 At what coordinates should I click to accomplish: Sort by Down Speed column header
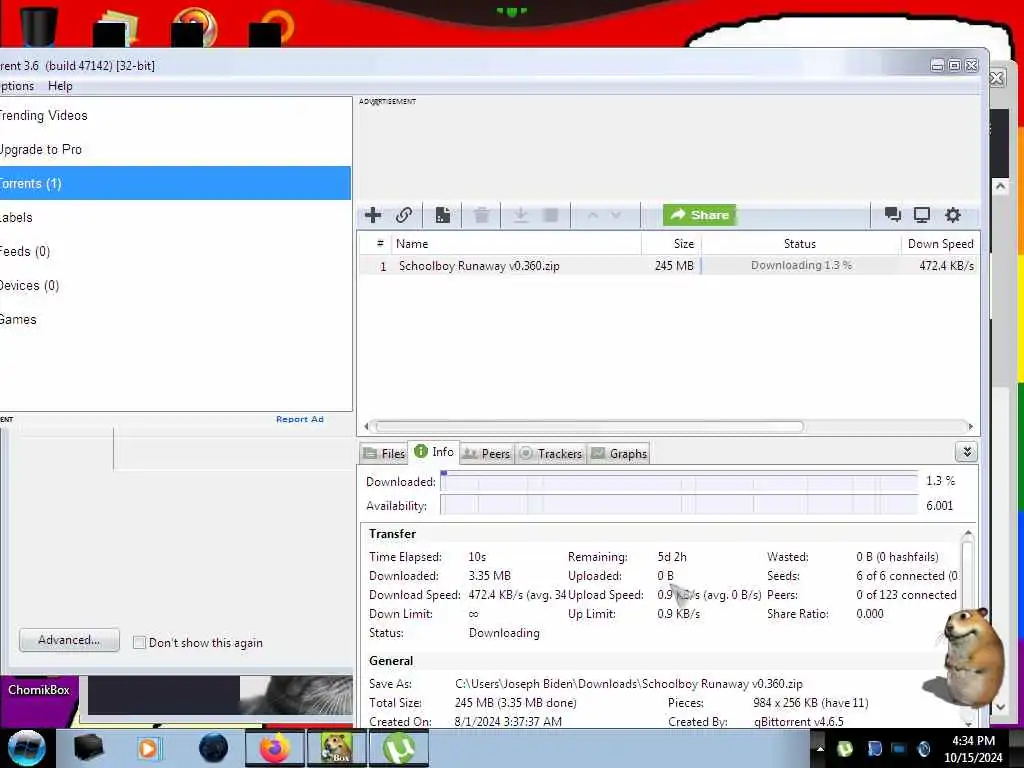tap(940, 244)
